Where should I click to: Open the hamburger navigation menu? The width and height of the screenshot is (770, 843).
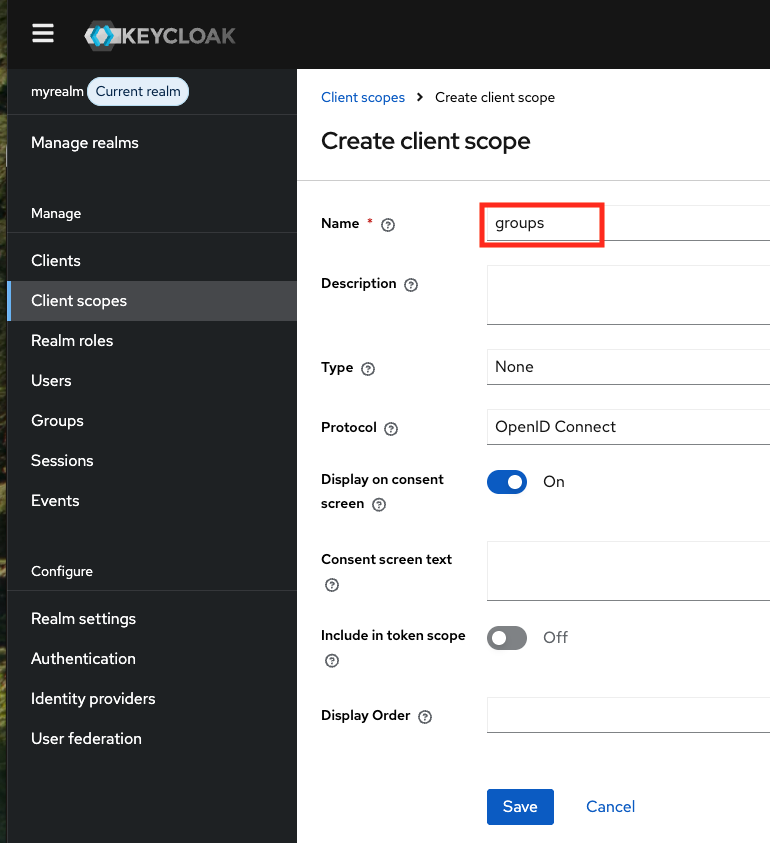coord(42,33)
